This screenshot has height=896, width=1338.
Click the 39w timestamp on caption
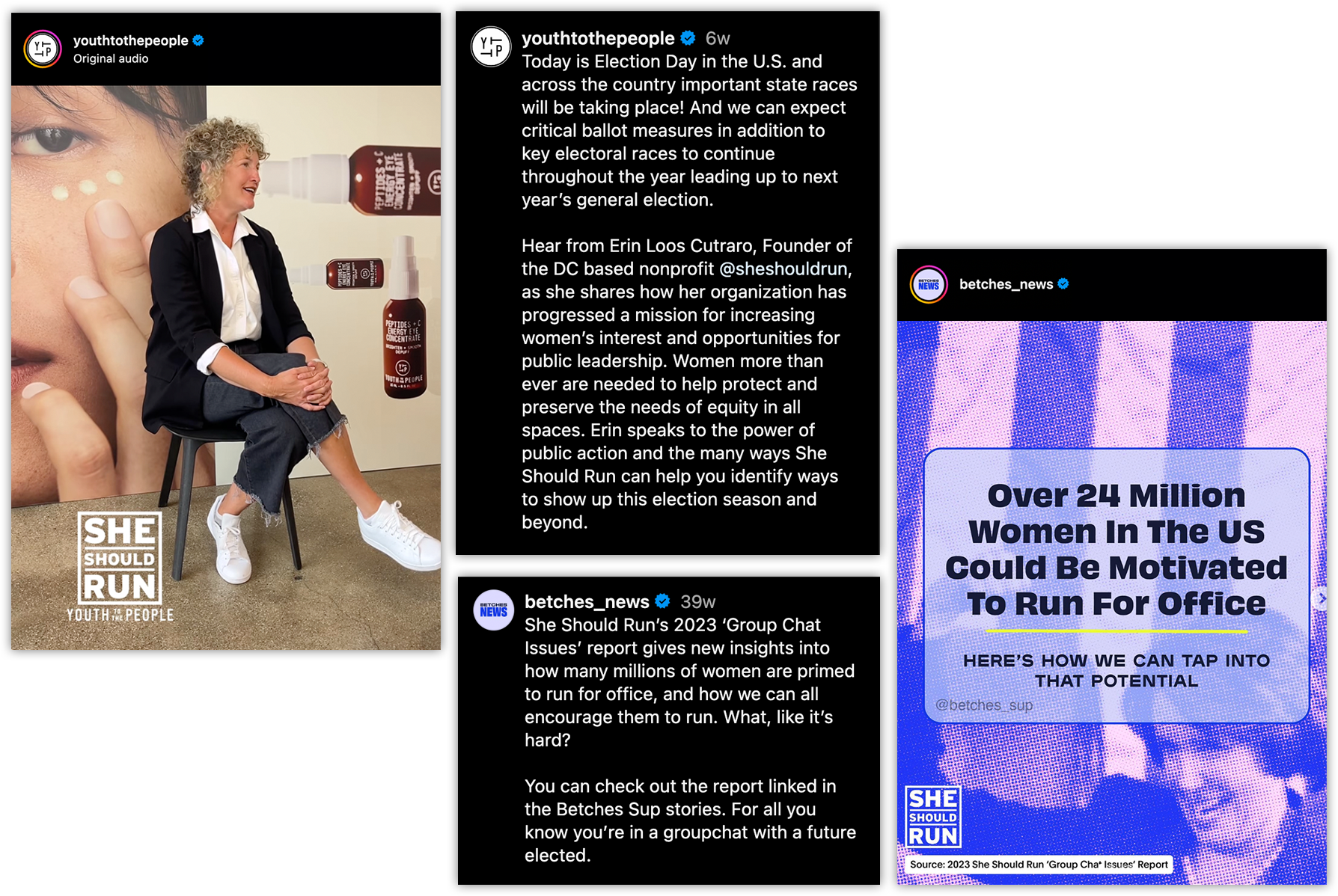click(697, 601)
